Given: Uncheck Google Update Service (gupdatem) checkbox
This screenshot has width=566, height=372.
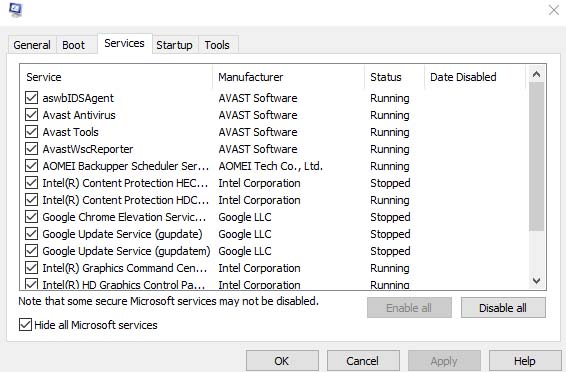Looking at the screenshot, I should [x=31, y=250].
